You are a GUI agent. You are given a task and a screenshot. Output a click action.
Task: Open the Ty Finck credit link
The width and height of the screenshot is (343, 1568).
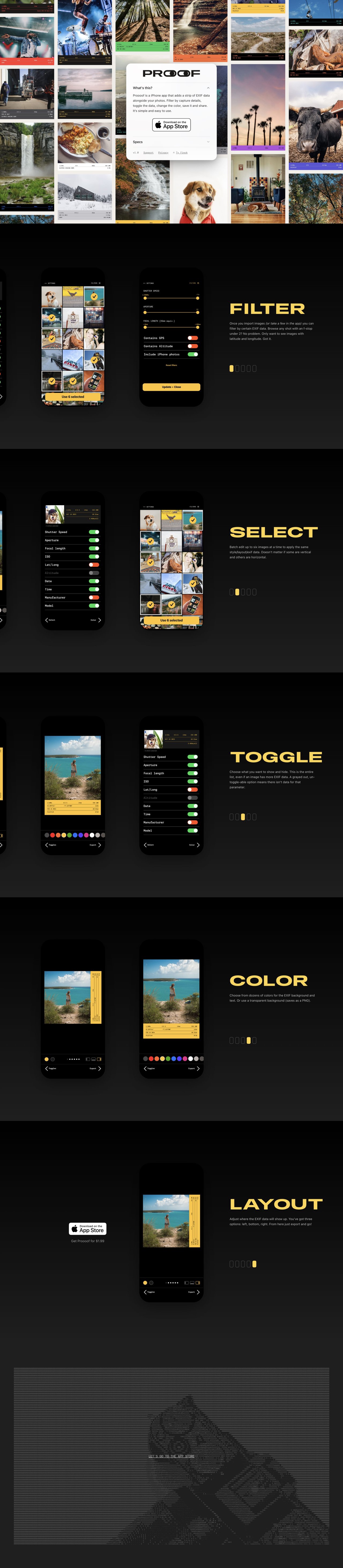(x=182, y=153)
